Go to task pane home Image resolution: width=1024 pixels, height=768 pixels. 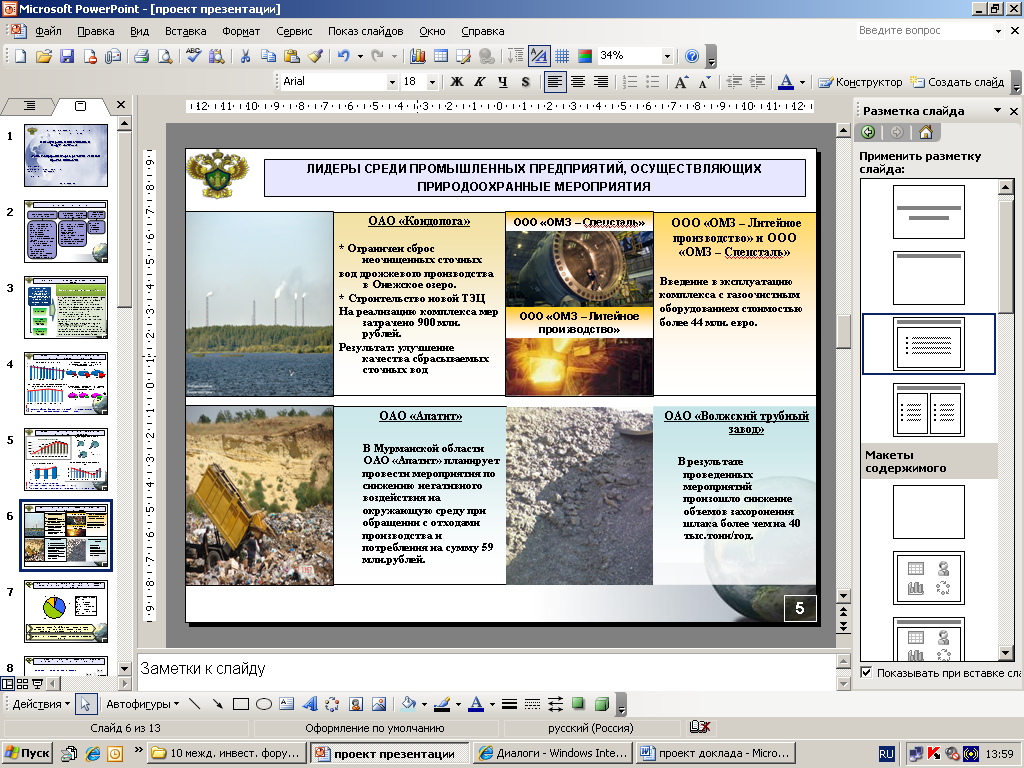(925, 133)
